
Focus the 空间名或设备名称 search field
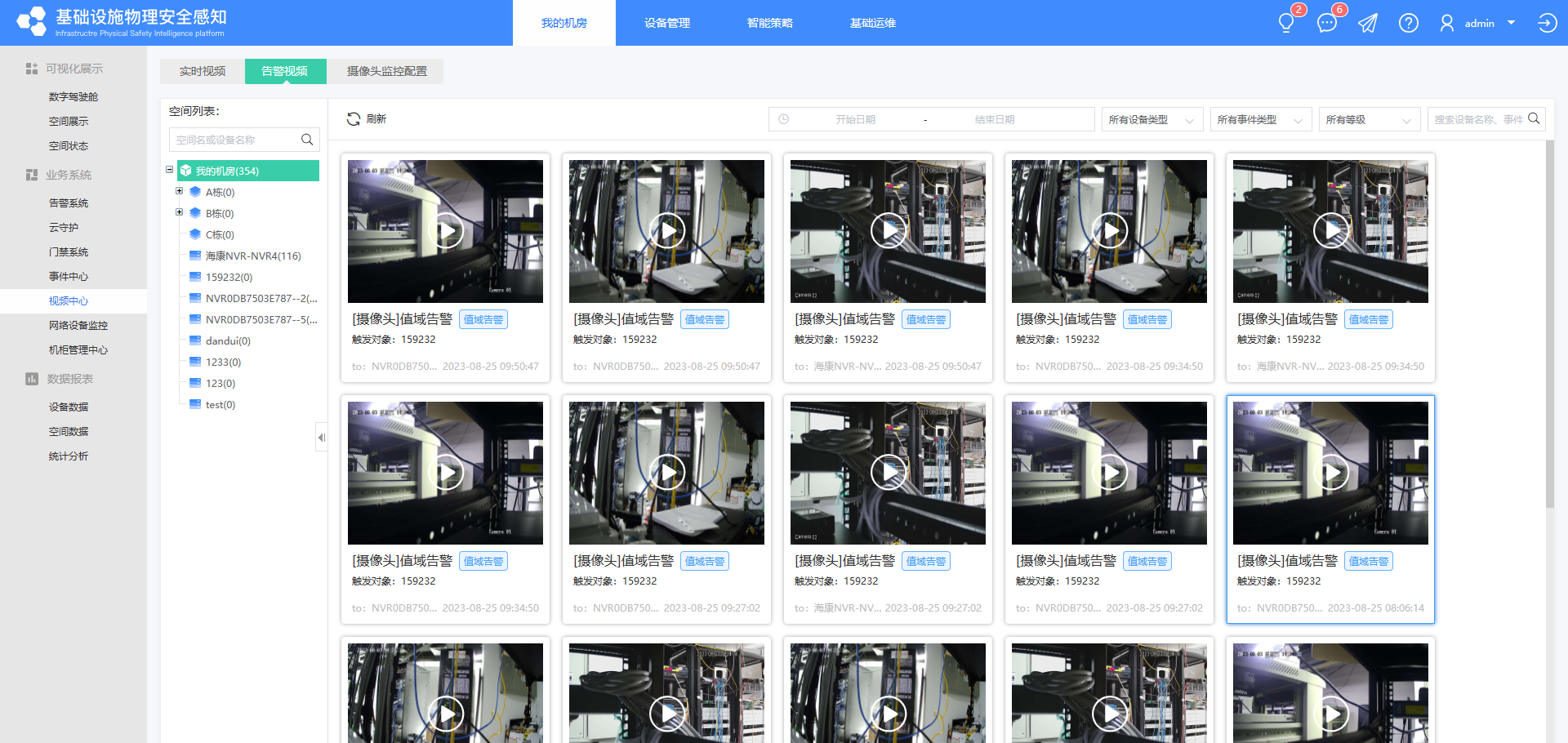(x=244, y=140)
